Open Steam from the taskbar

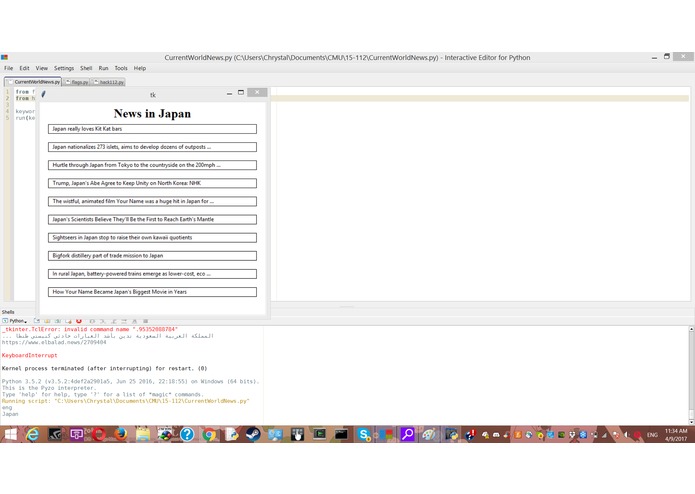pos(253,435)
